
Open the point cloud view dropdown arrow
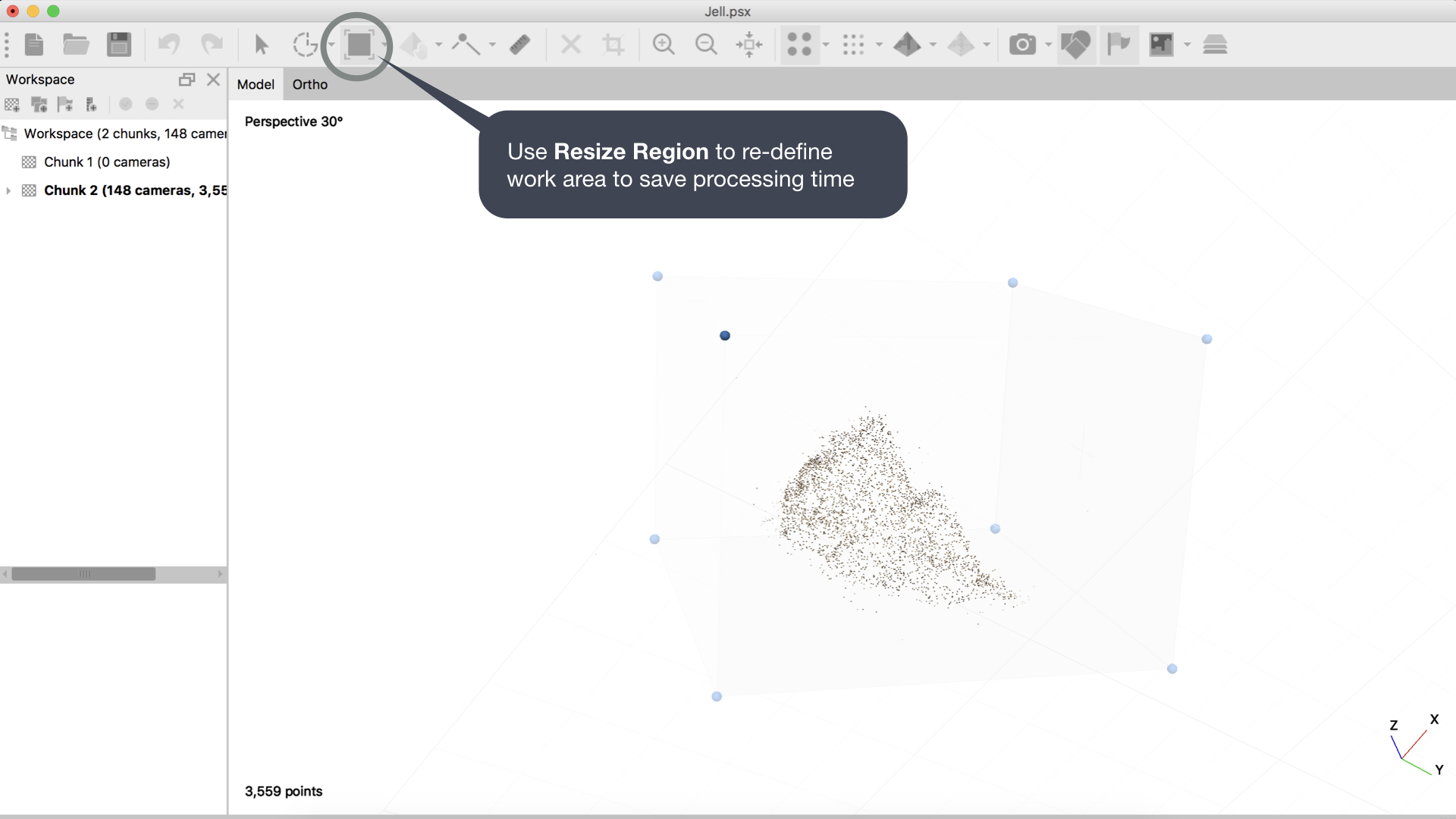(826, 45)
